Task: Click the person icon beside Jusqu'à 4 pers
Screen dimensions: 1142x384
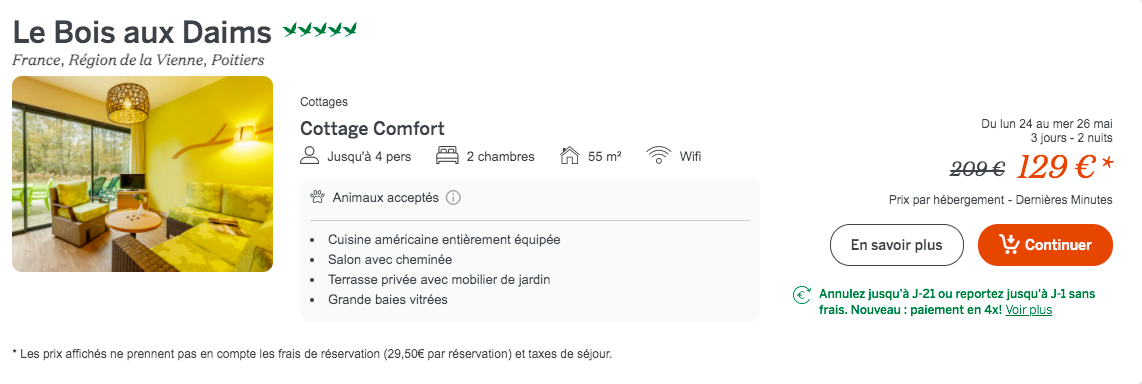Action: (x=310, y=156)
